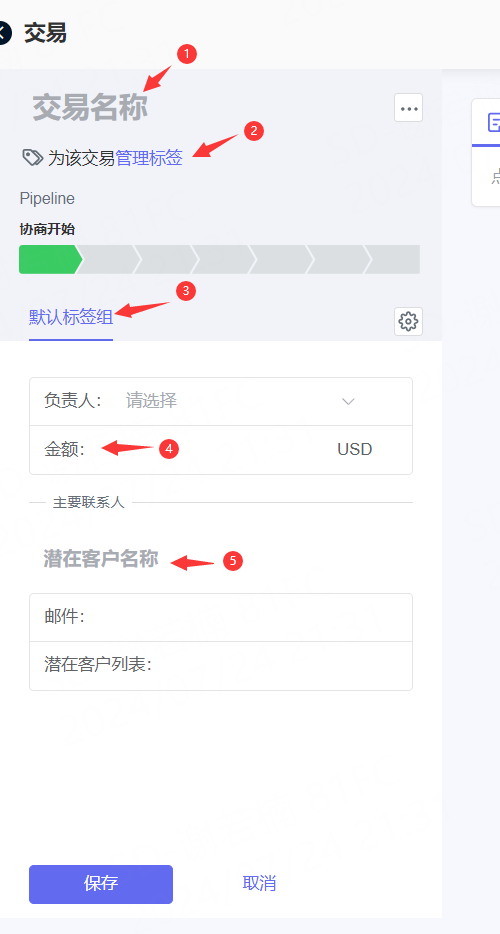
Task: Click the tag icon beside 为该交易
Action: [32, 158]
